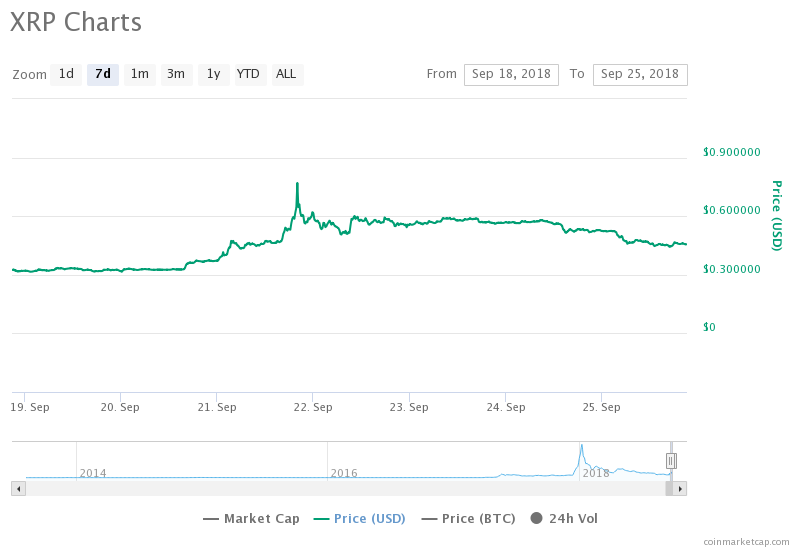800x550 pixels.
Task: Click the navigator range handle
Action: click(671, 461)
